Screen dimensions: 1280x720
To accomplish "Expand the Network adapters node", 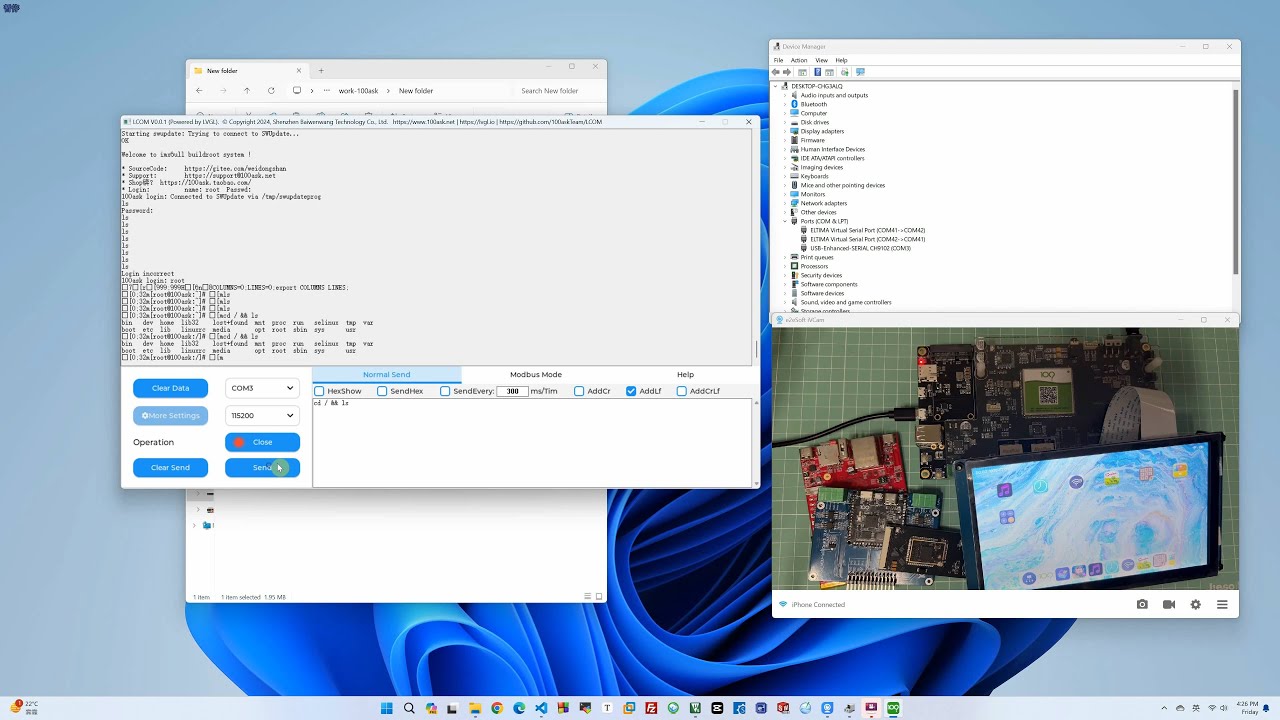I will [x=785, y=203].
